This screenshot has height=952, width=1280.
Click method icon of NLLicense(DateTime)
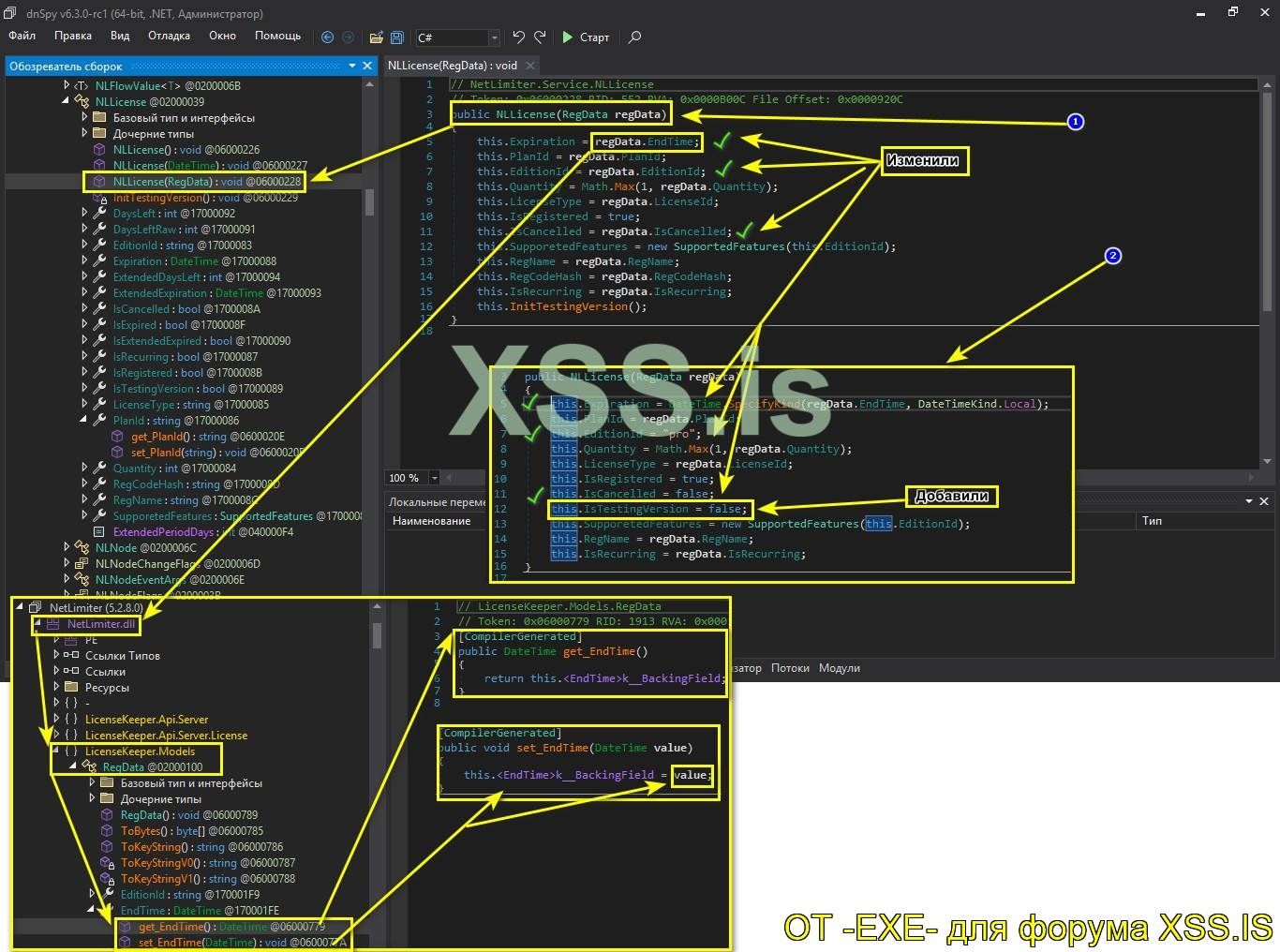[100, 166]
